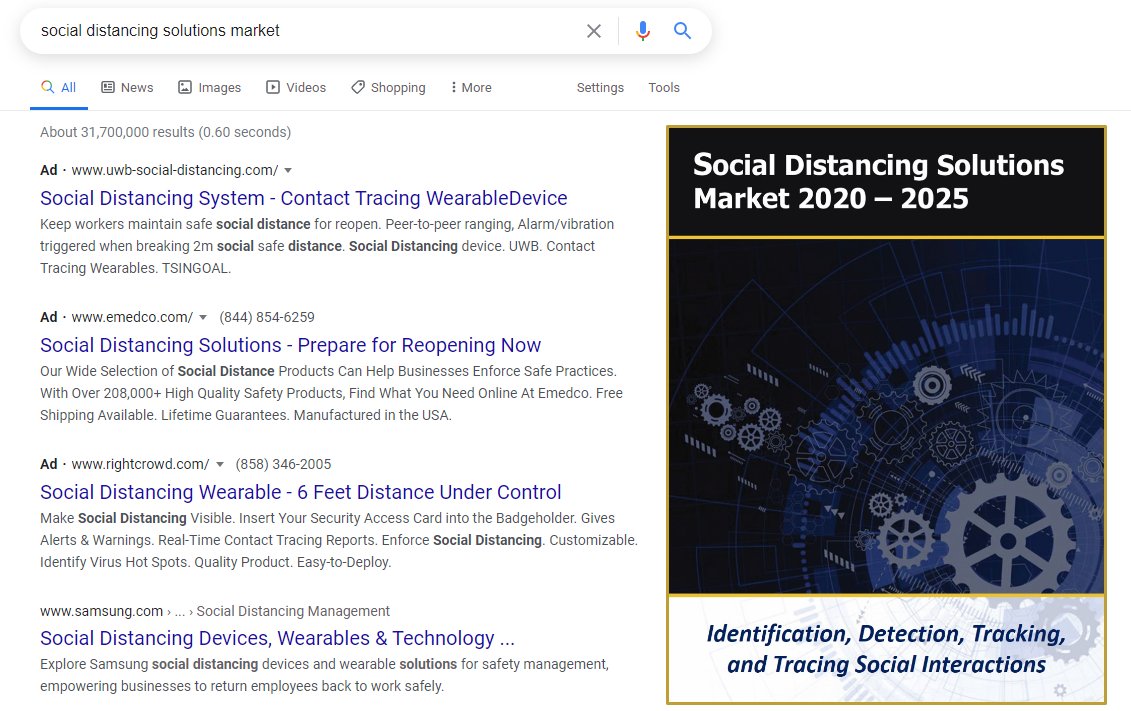Open search Settings
This screenshot has height=711, width=1131.
coord(600,87)
